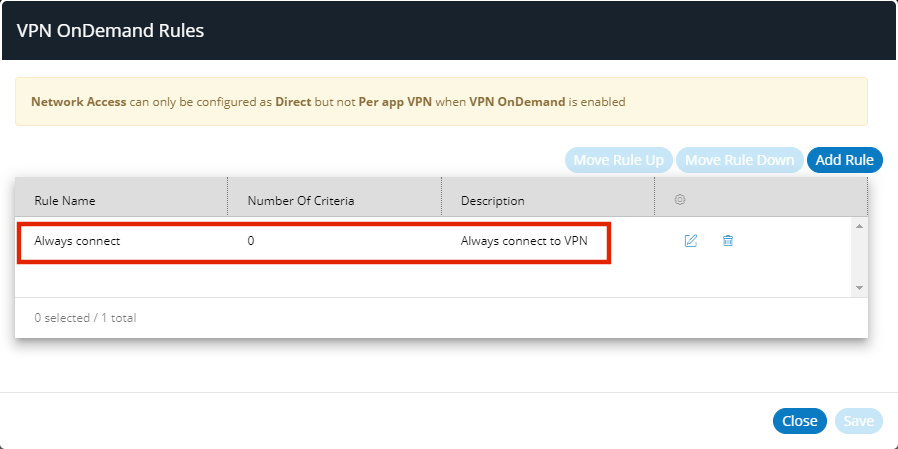Sort by Number Of Criteria column
This screenshot has width=898, height=449.
(x=301, y=201)
